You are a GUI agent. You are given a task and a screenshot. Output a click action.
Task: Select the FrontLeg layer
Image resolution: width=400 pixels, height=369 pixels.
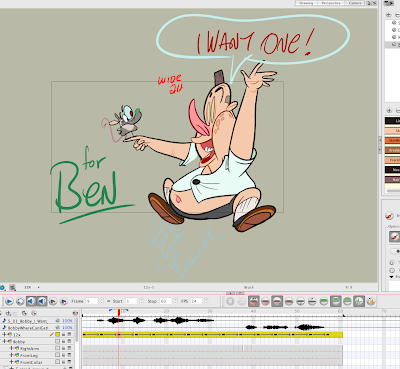click(x=29, y=356)
